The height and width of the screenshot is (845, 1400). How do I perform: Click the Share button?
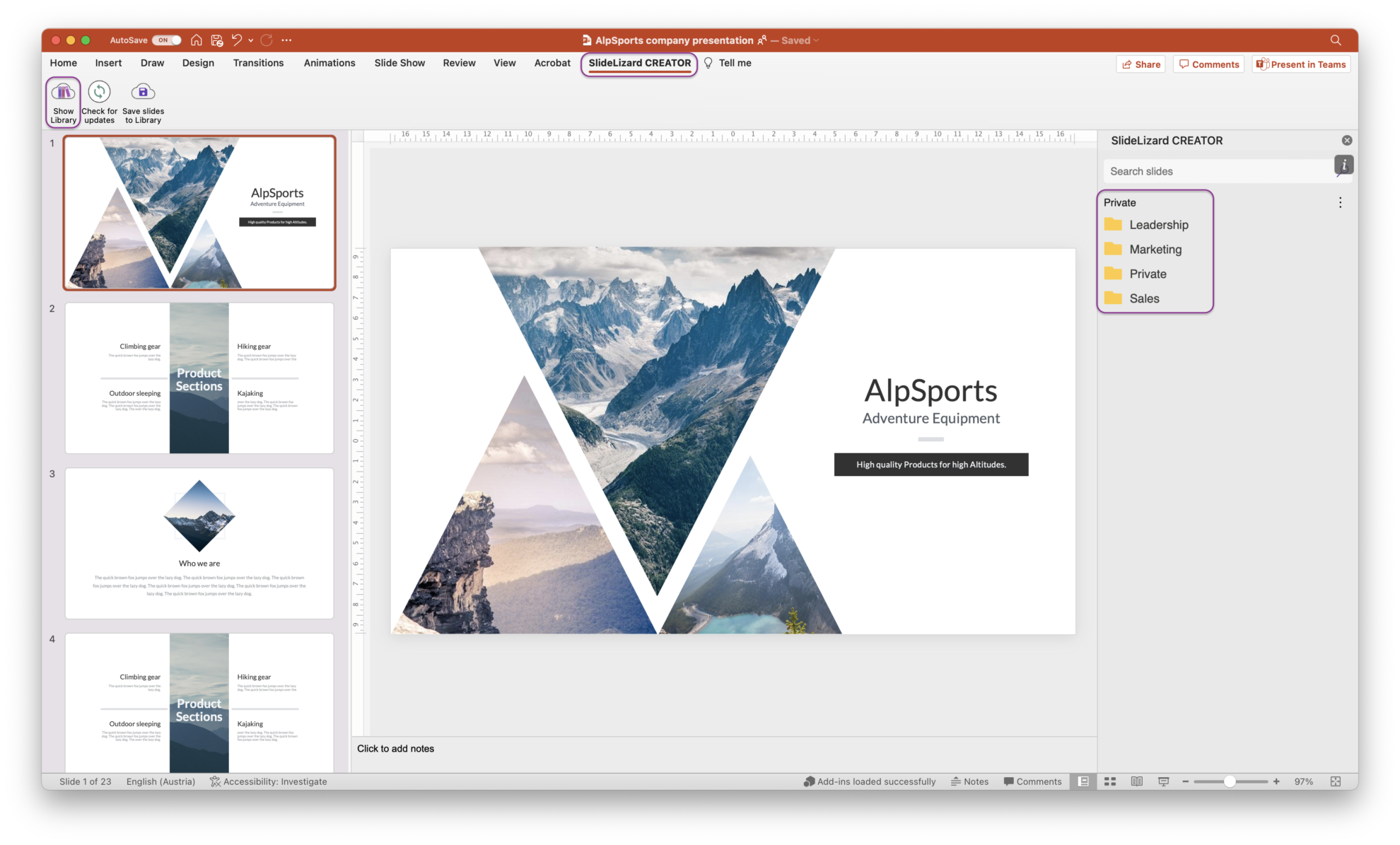click(x=1141, y=64)
